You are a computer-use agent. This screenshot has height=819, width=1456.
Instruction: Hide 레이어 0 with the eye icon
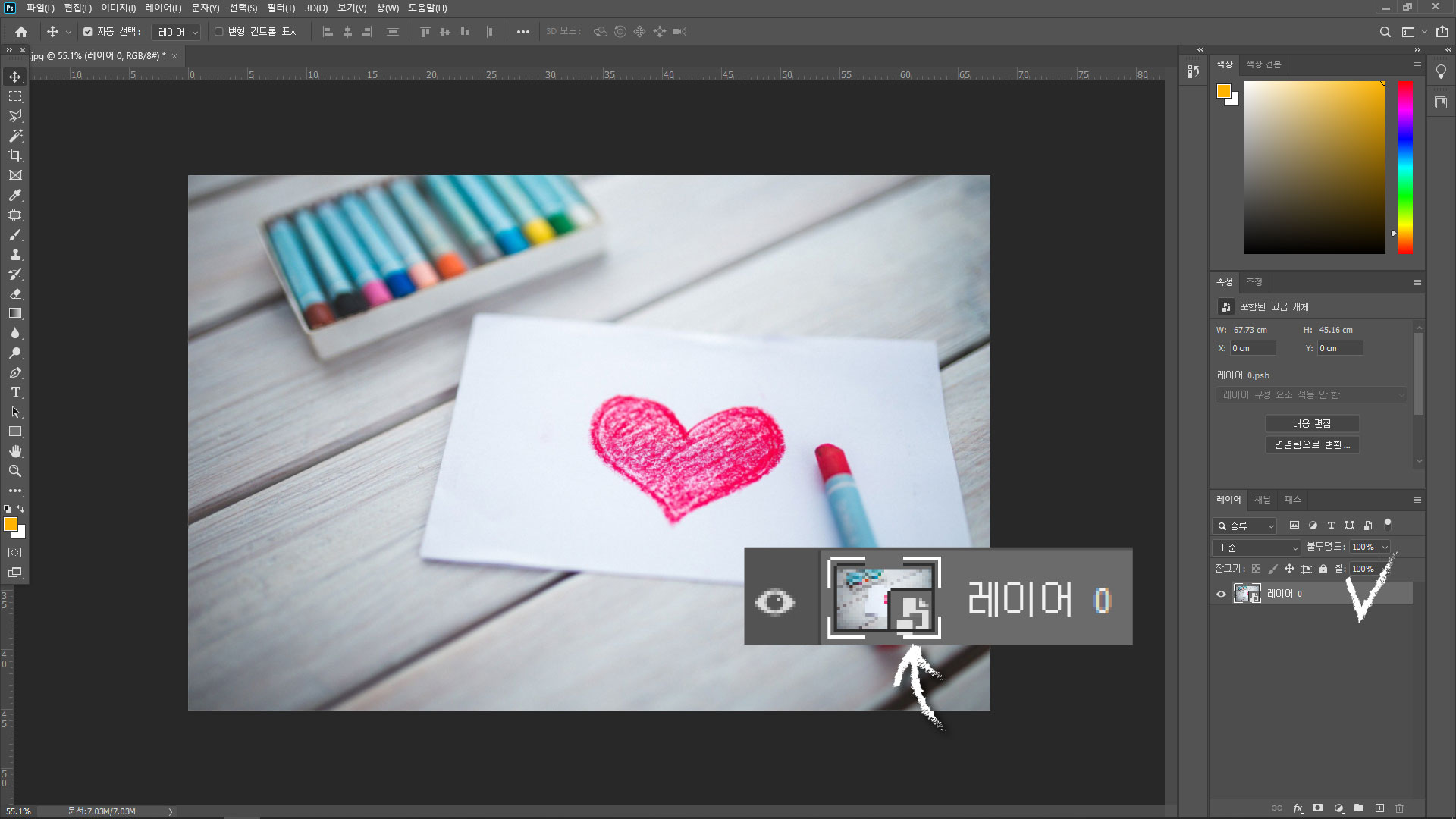tap(1221, 594)
